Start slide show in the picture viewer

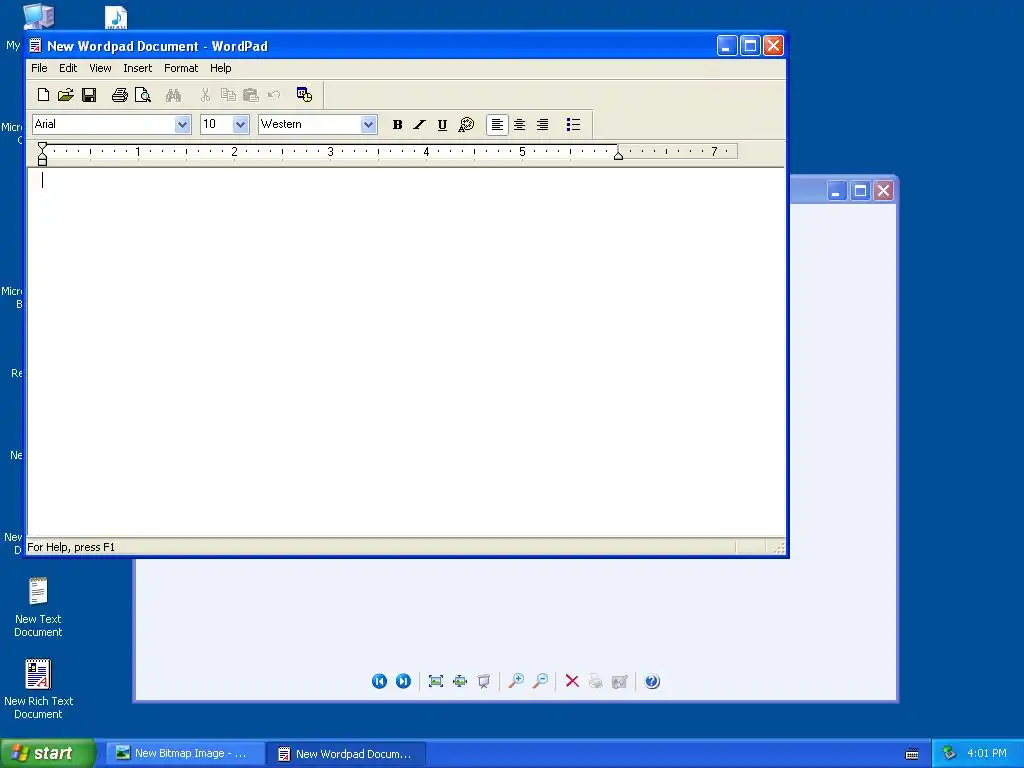pyautogui.click(x=484, y=681)
